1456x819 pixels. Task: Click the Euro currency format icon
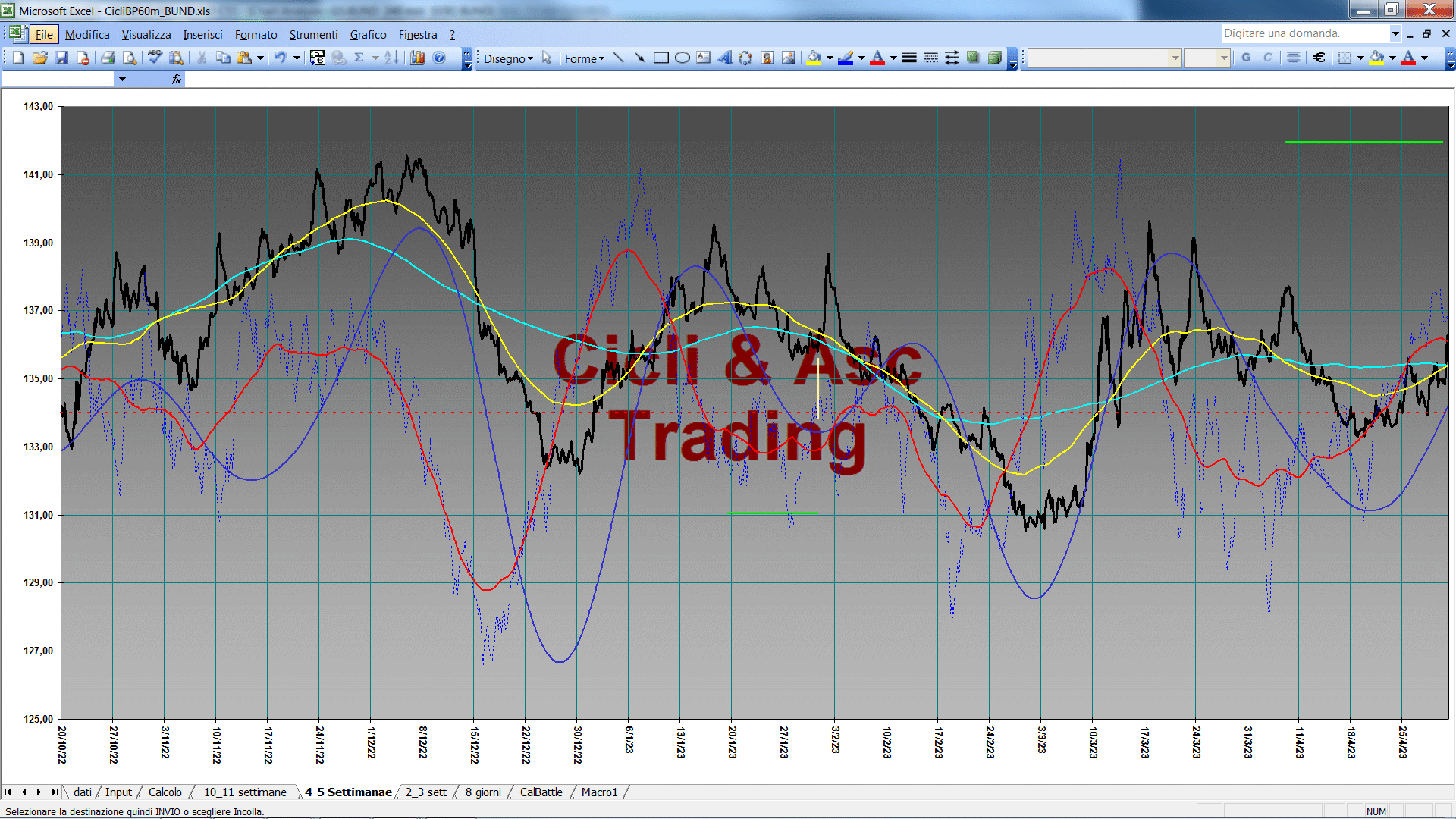[x=1319, y=58]
